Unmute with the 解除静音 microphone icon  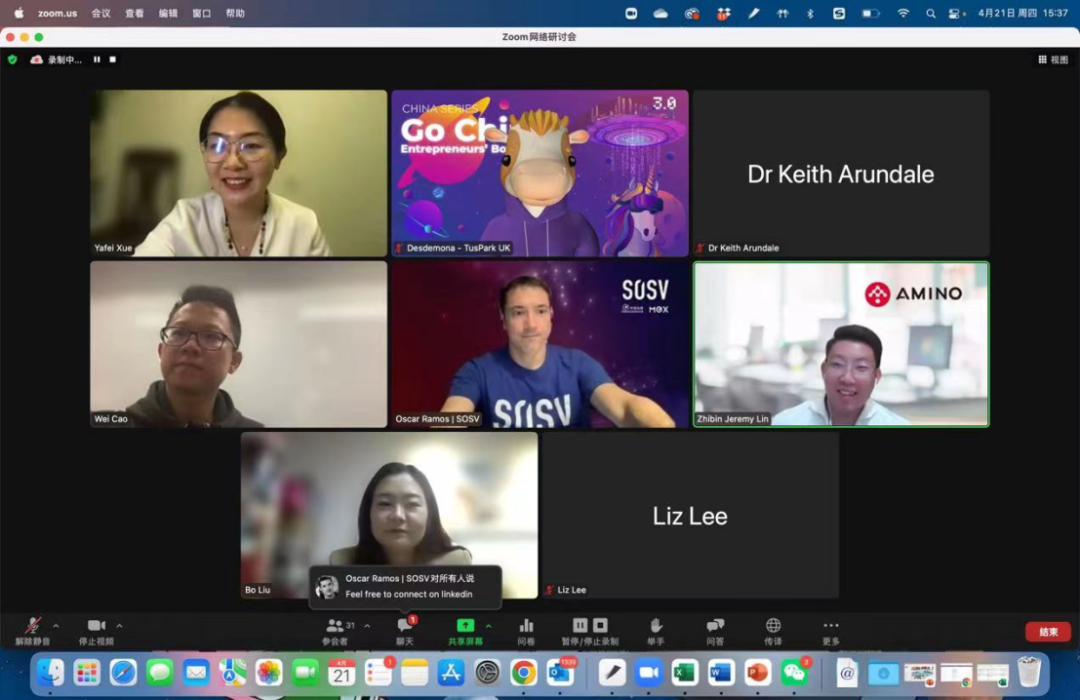[32, 626]
